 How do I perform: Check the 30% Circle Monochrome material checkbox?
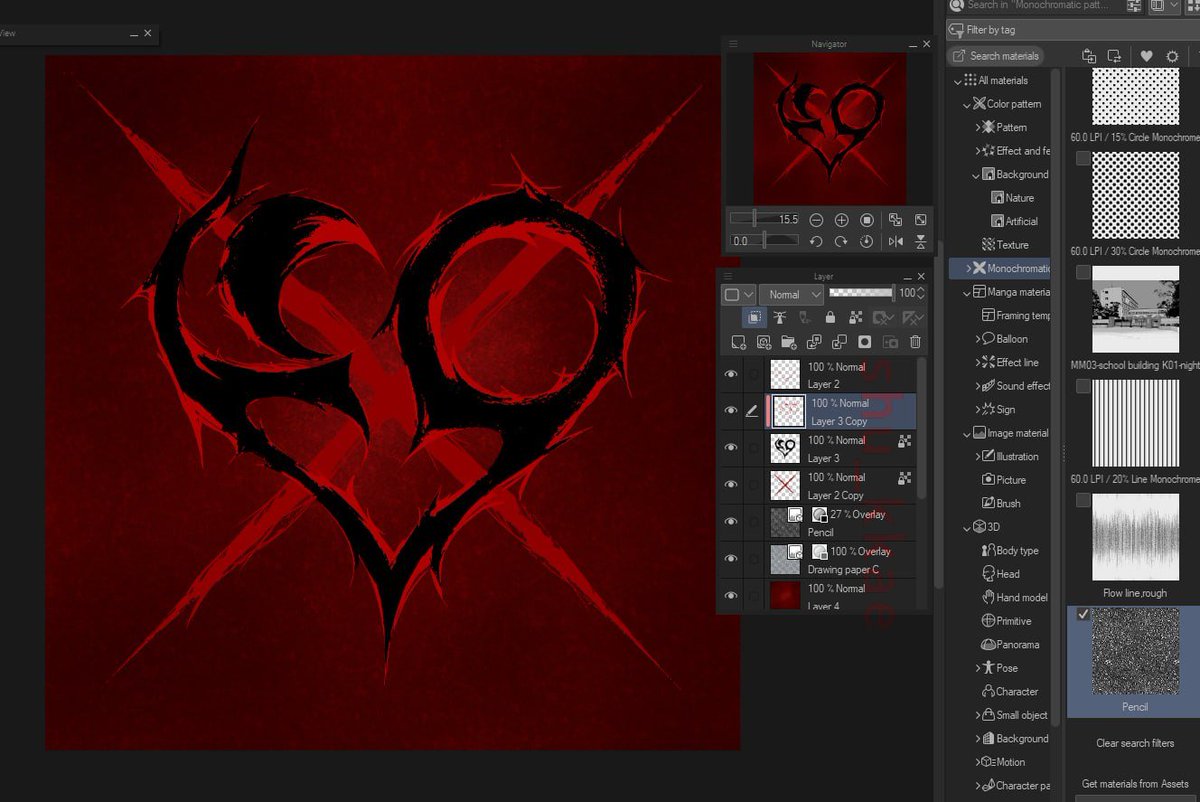1083,158
